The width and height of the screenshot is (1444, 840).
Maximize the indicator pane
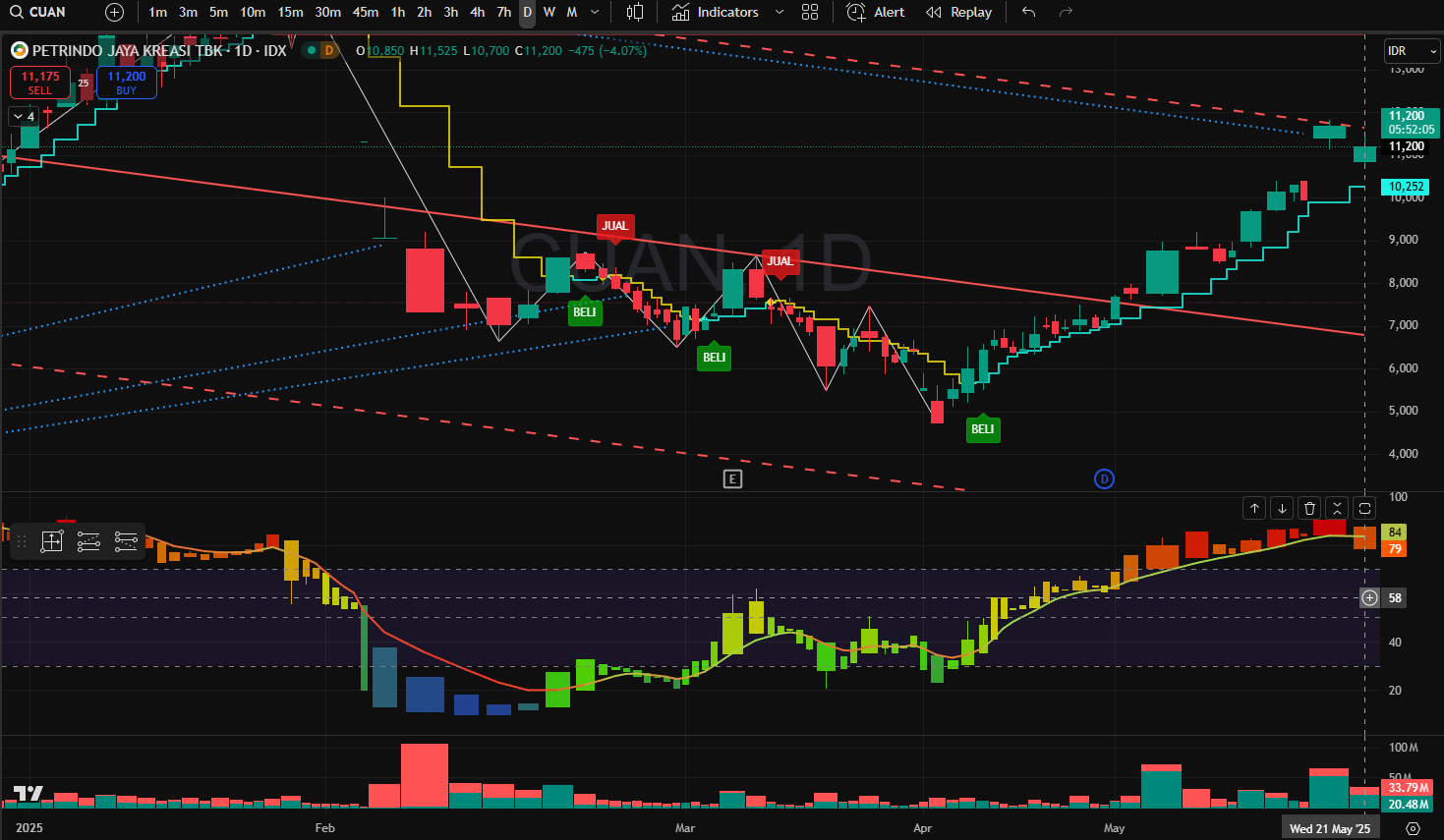1364,508
